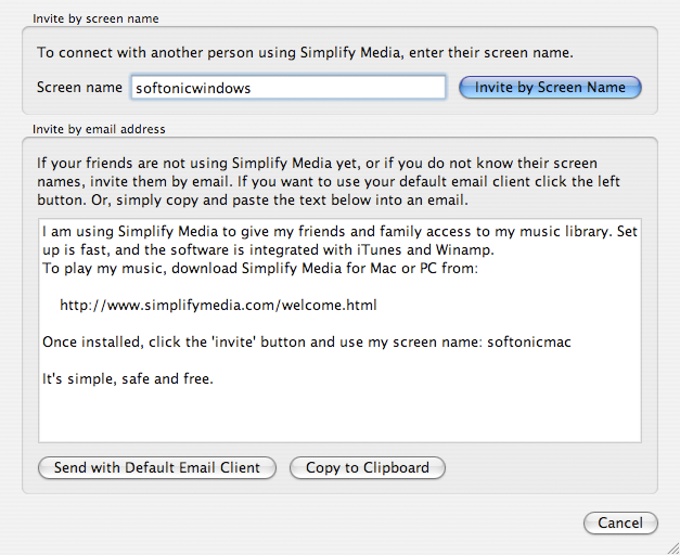Click the simplifymedia.com welcome URL in message
Viewport: 680px width, 555px height.
pyautogui.click(x=218, y=305)
